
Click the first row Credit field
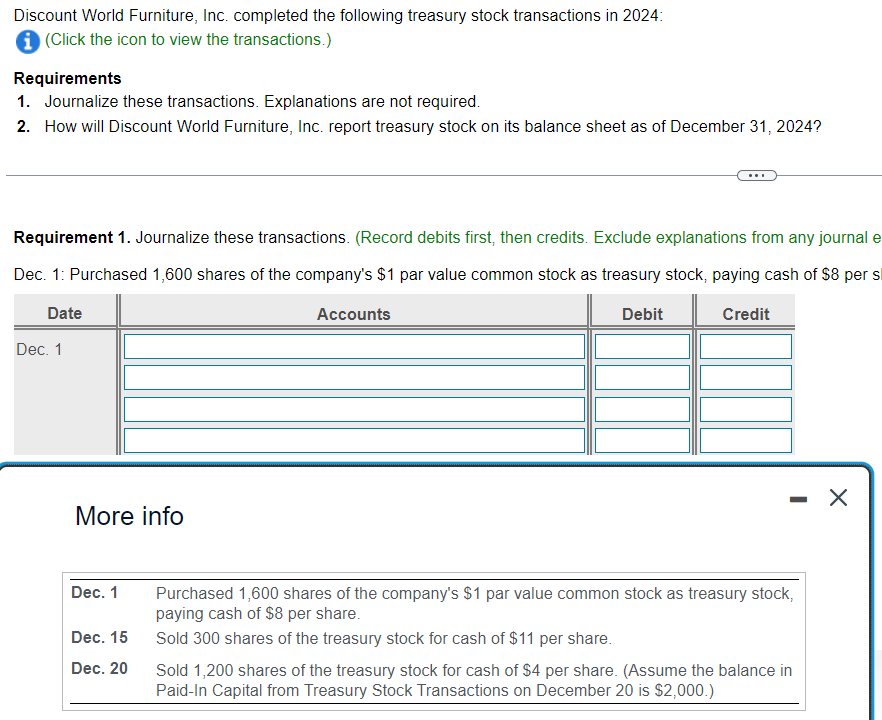click(x=746, y=346)
